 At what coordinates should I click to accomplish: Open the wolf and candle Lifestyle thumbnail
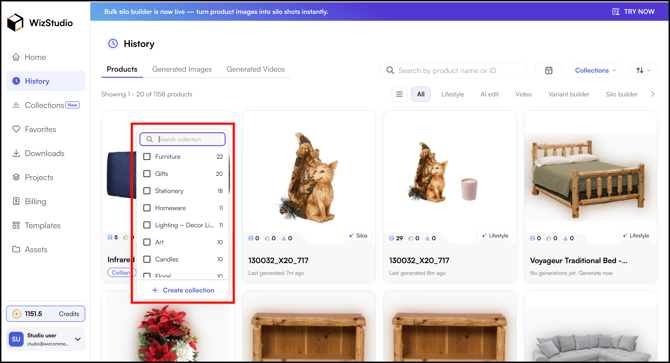pos(442,173)
